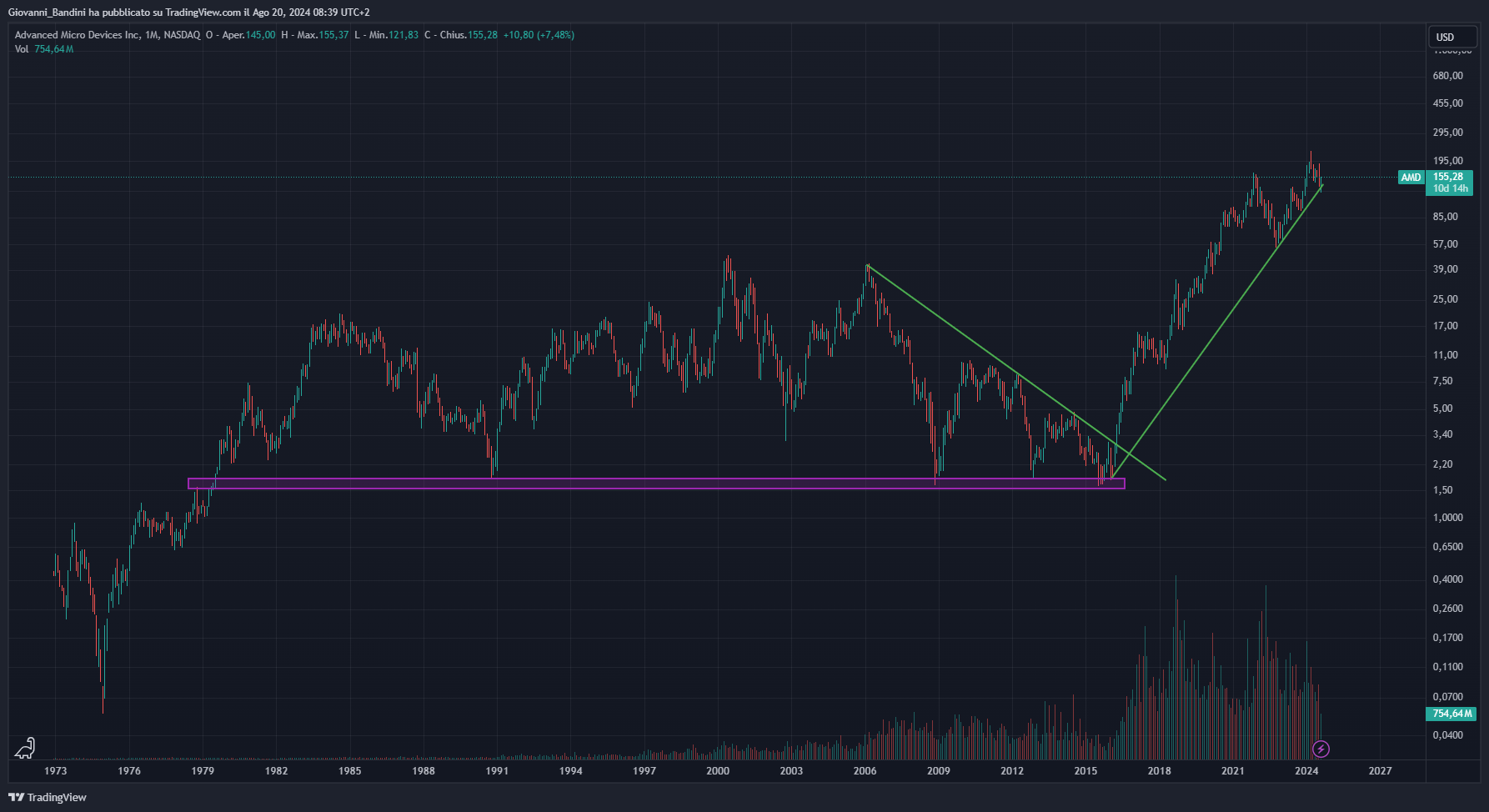This screenshot has height=812, width=1489.
Task: Click the 2027 label on time axis
Action: click(x=1380, y=770)
